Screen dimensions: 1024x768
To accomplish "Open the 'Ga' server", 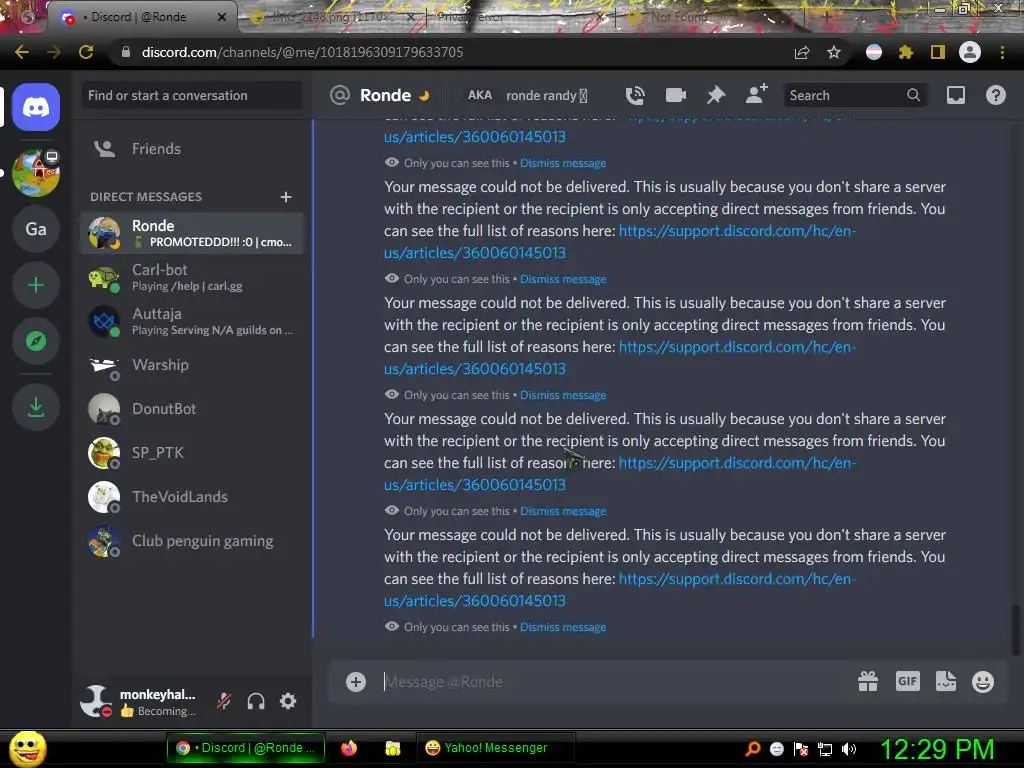I will [36, 229].
